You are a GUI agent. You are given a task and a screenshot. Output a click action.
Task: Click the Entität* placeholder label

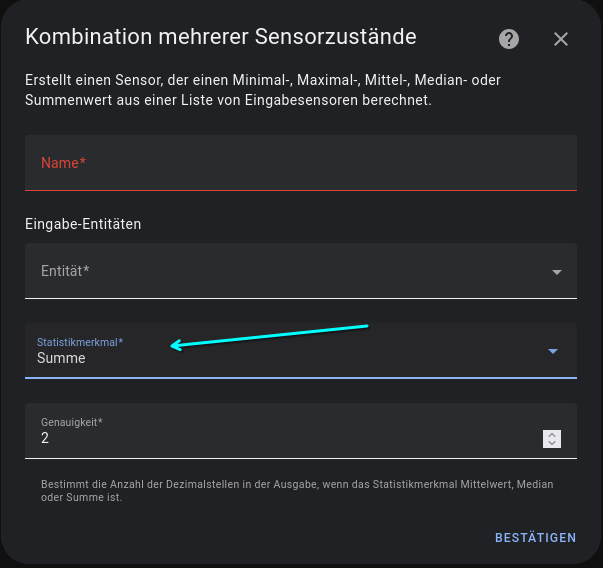click(x=66, y=271)
